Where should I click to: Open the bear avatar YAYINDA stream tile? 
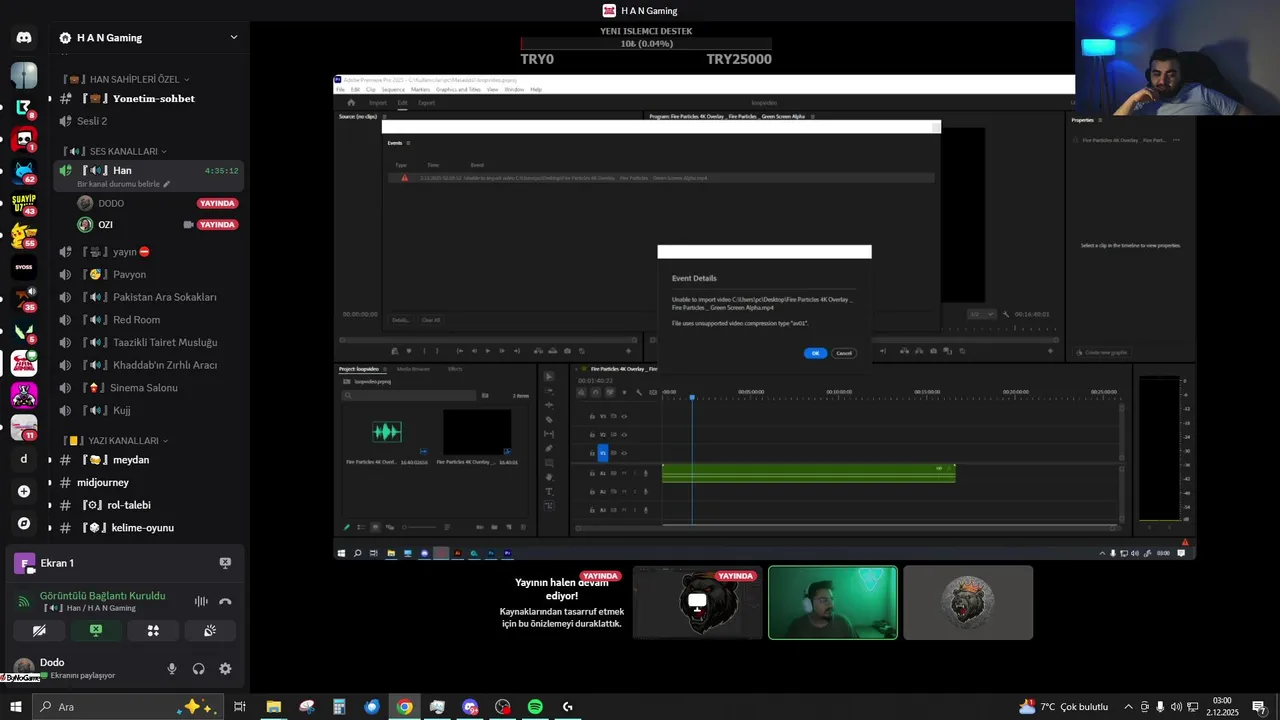point(698,603)
